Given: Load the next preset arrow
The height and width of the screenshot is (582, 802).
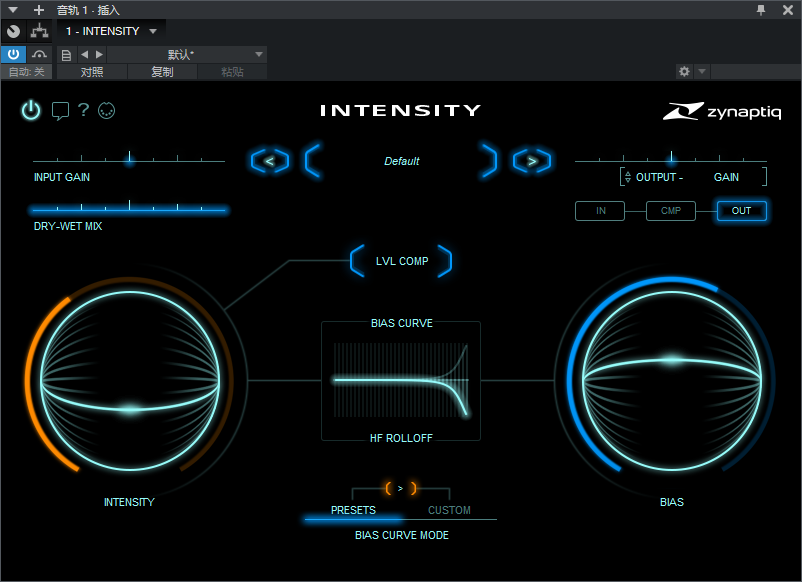Looking at the screenshot, I should coord(532,161).
